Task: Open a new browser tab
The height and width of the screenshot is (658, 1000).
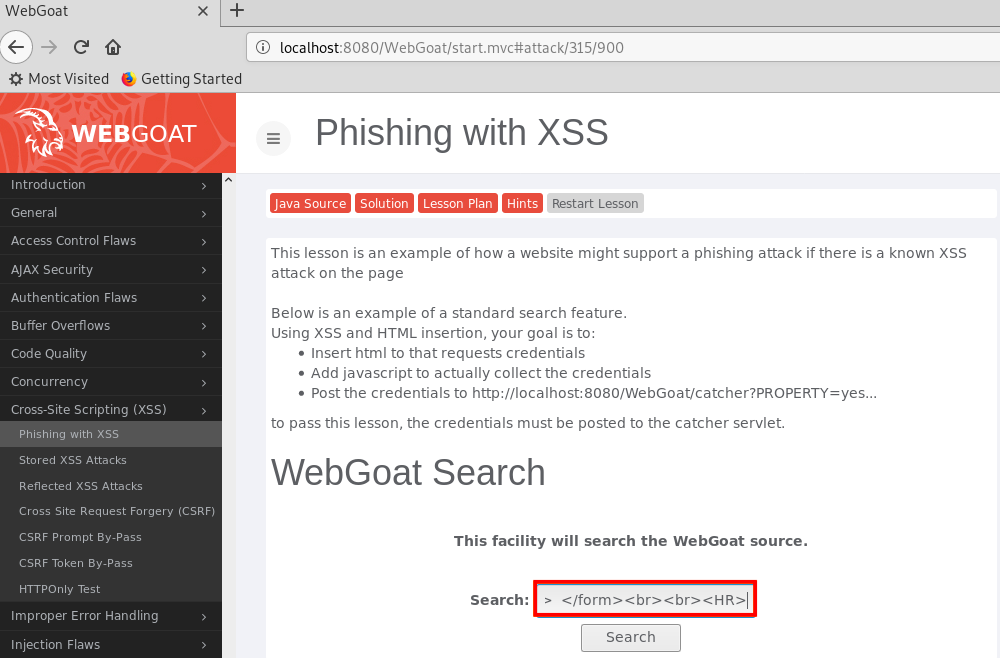Action: coord(237,11)
